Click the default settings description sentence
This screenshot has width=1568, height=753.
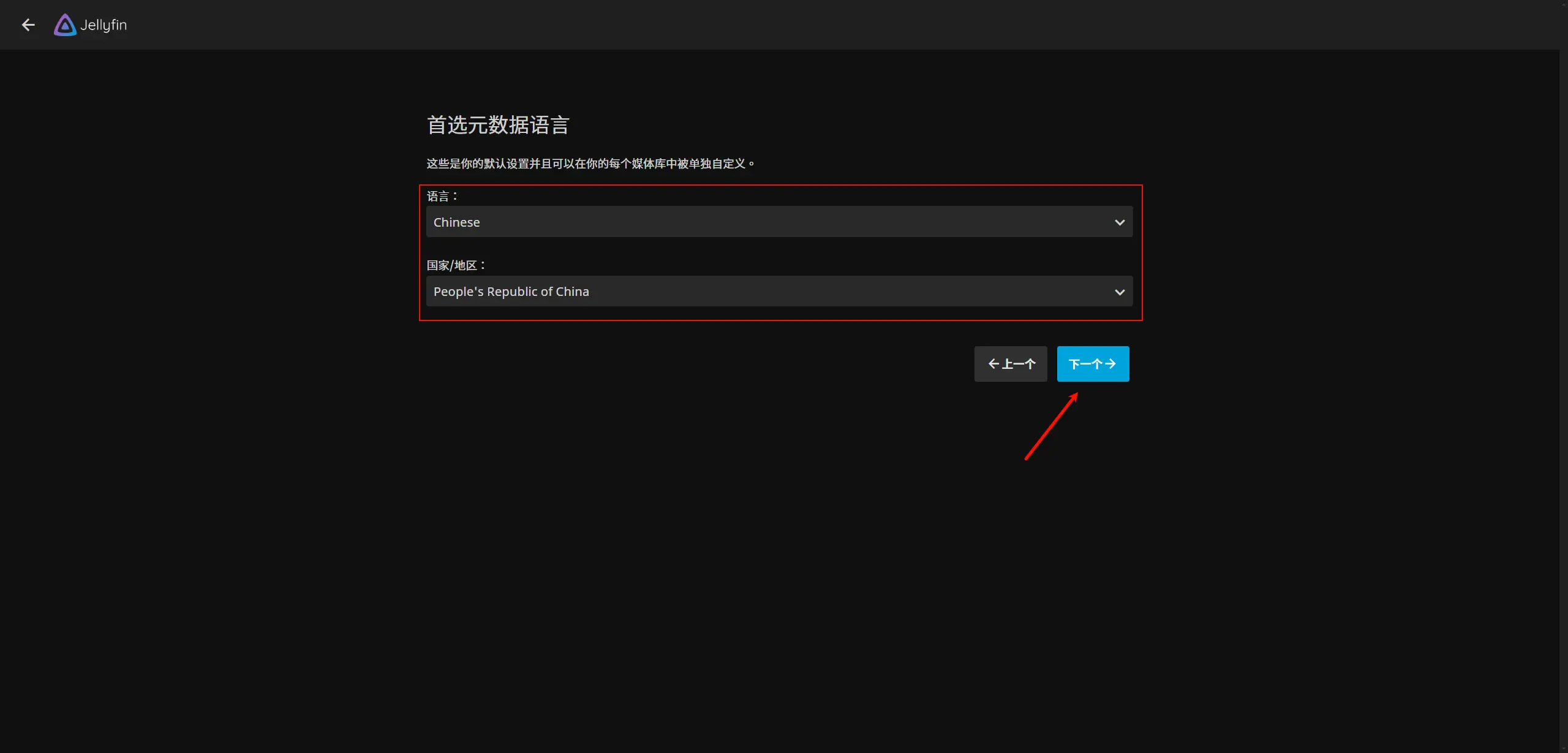coord(590,164)
